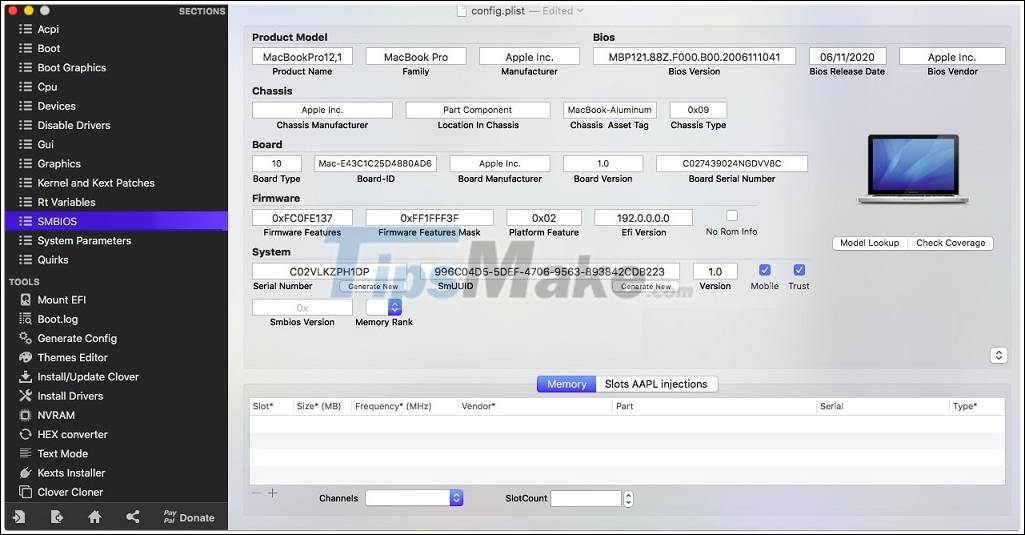Click the Efi Version field 192.0.0.0.0

tap(643, 218)
